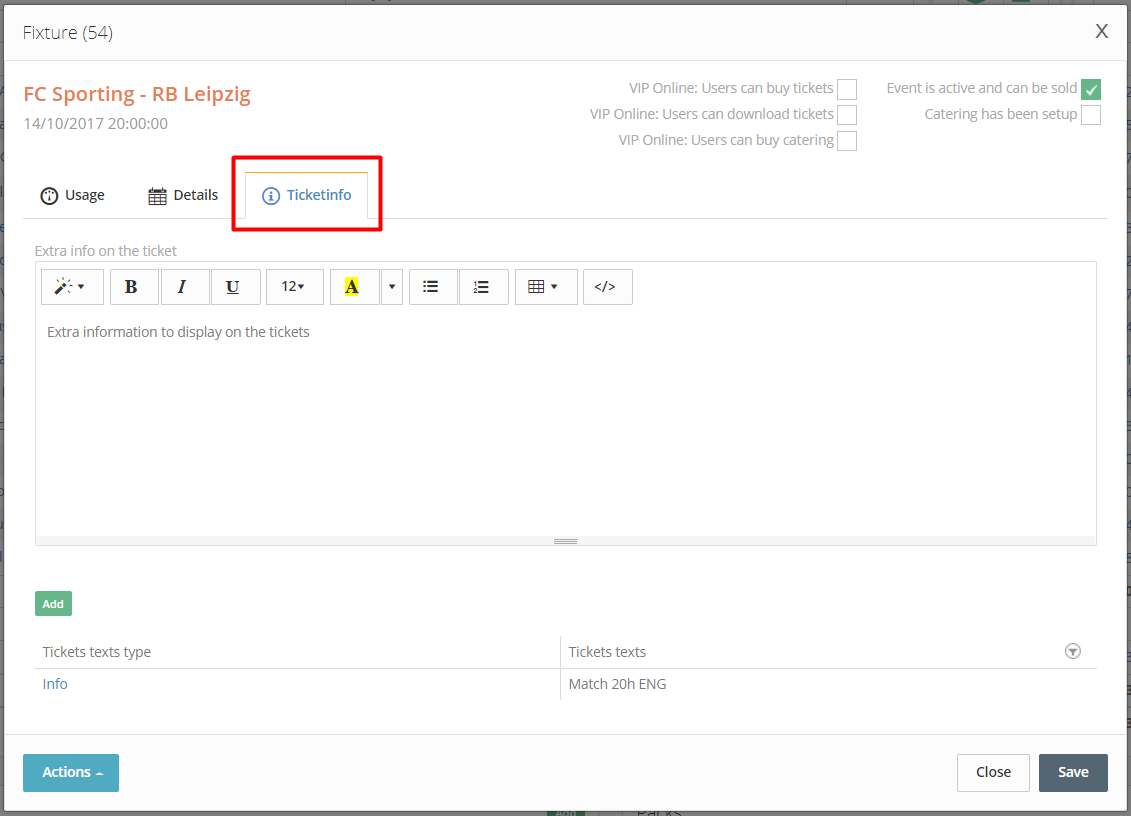Insert an unordered bullet list
1131x816 pixels.
[x=433, y=287]
